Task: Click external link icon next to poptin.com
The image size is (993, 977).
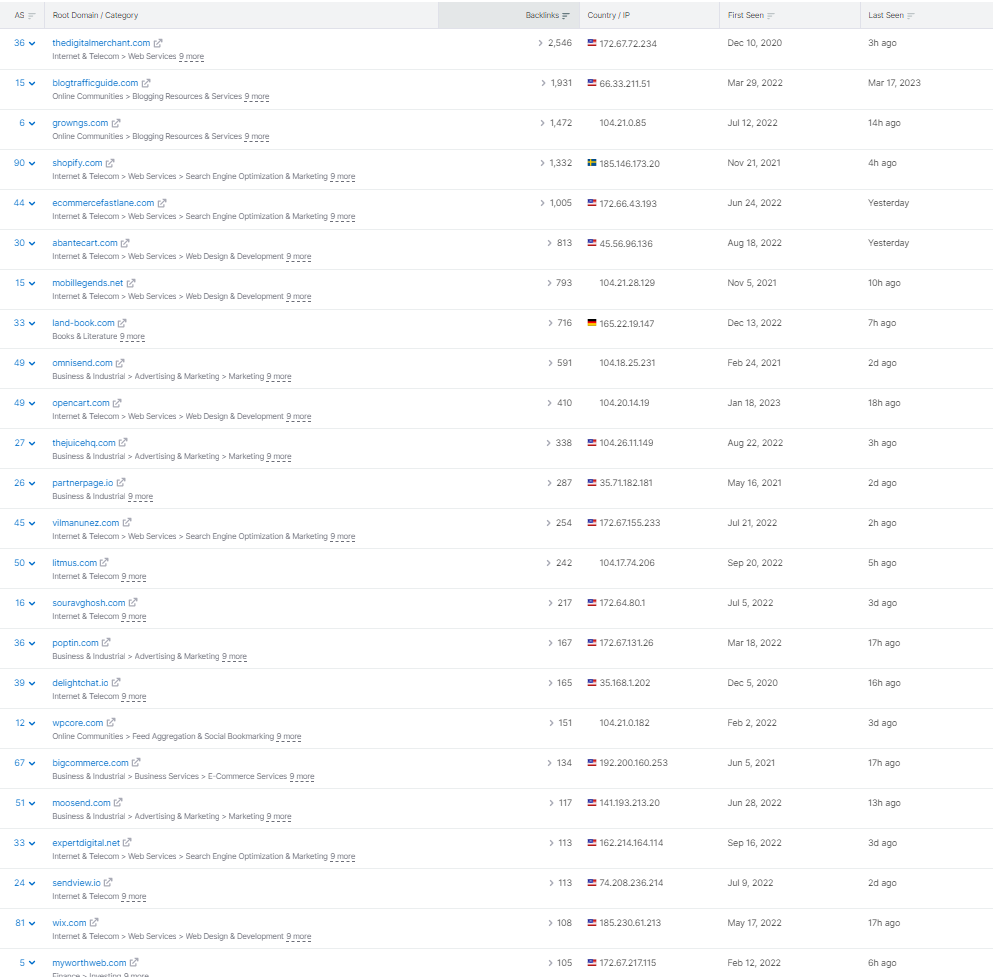Action: click(x=106, y=643)
